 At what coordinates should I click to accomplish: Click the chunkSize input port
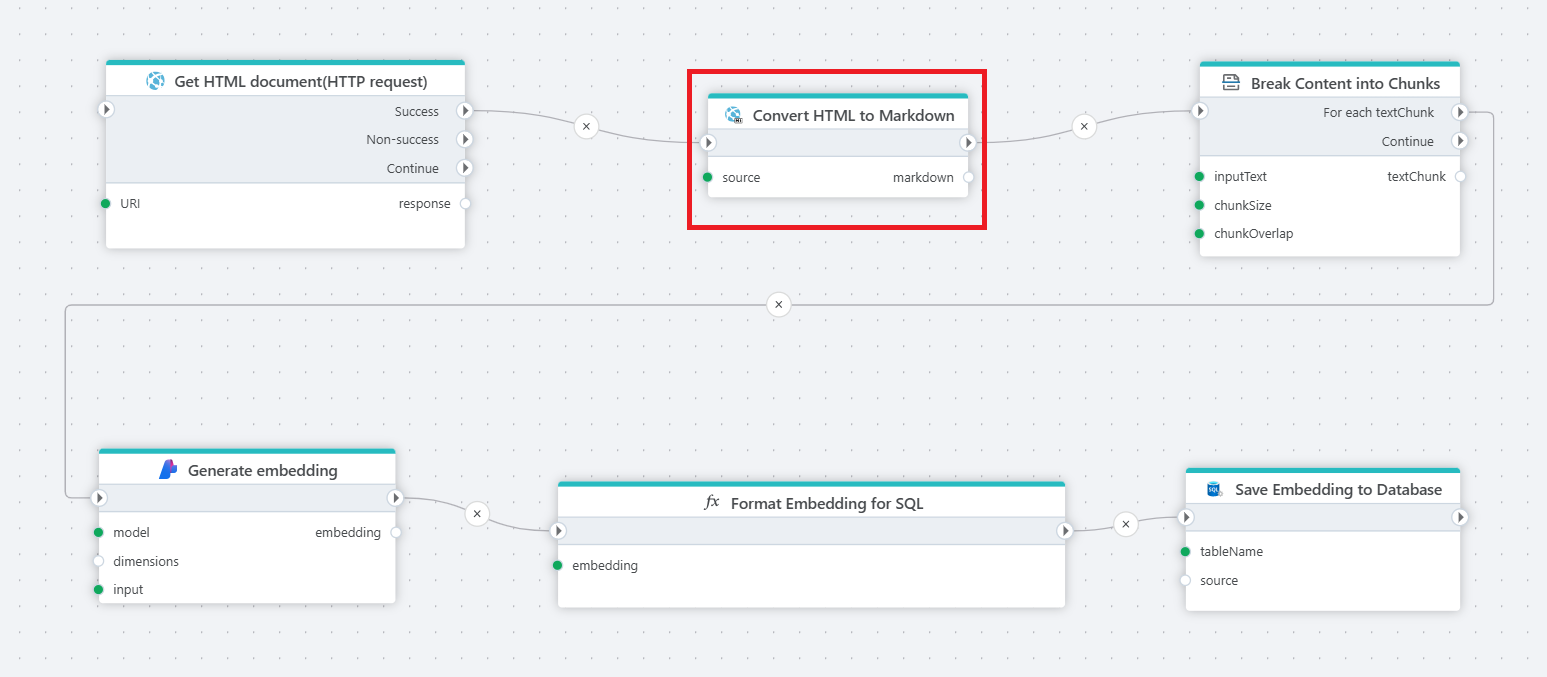click(x=1199, y=205)
